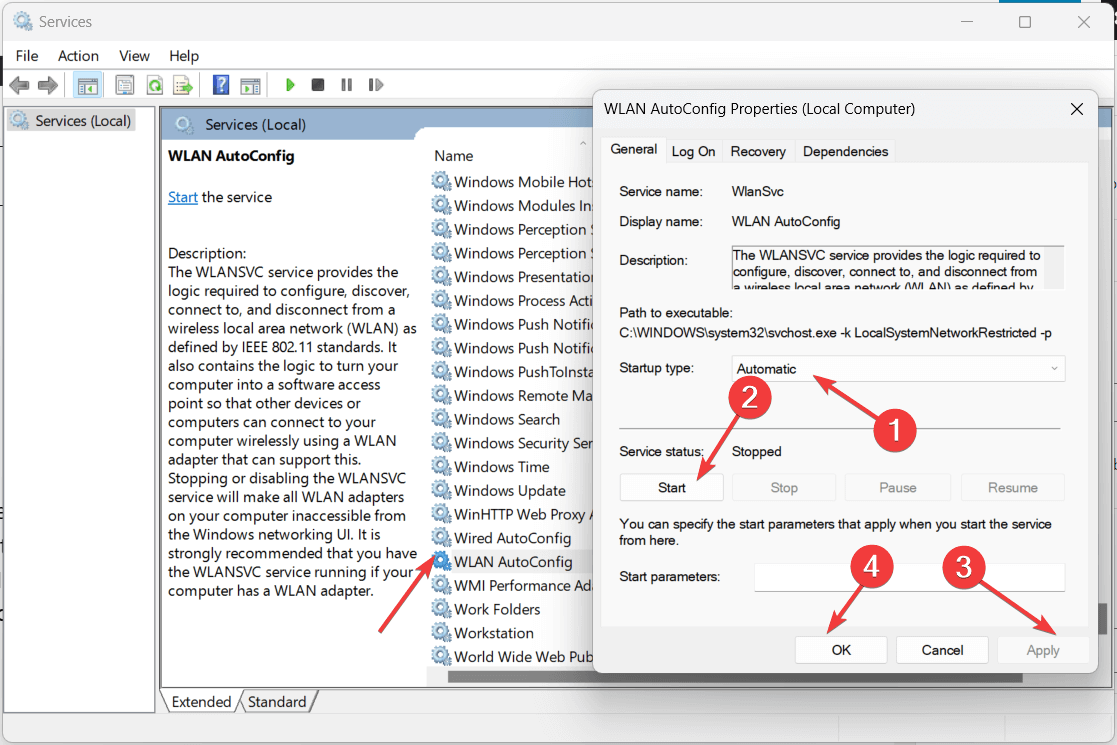Click the disabled Resume button
The width and height of the screenshot is (1117, 745).
[1012, 488]
